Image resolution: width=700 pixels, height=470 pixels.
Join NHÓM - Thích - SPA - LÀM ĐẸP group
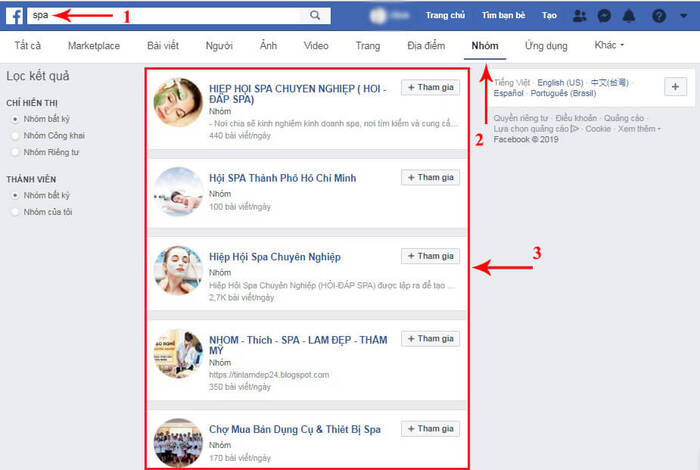pyautogui.click(x=430, y=339)
